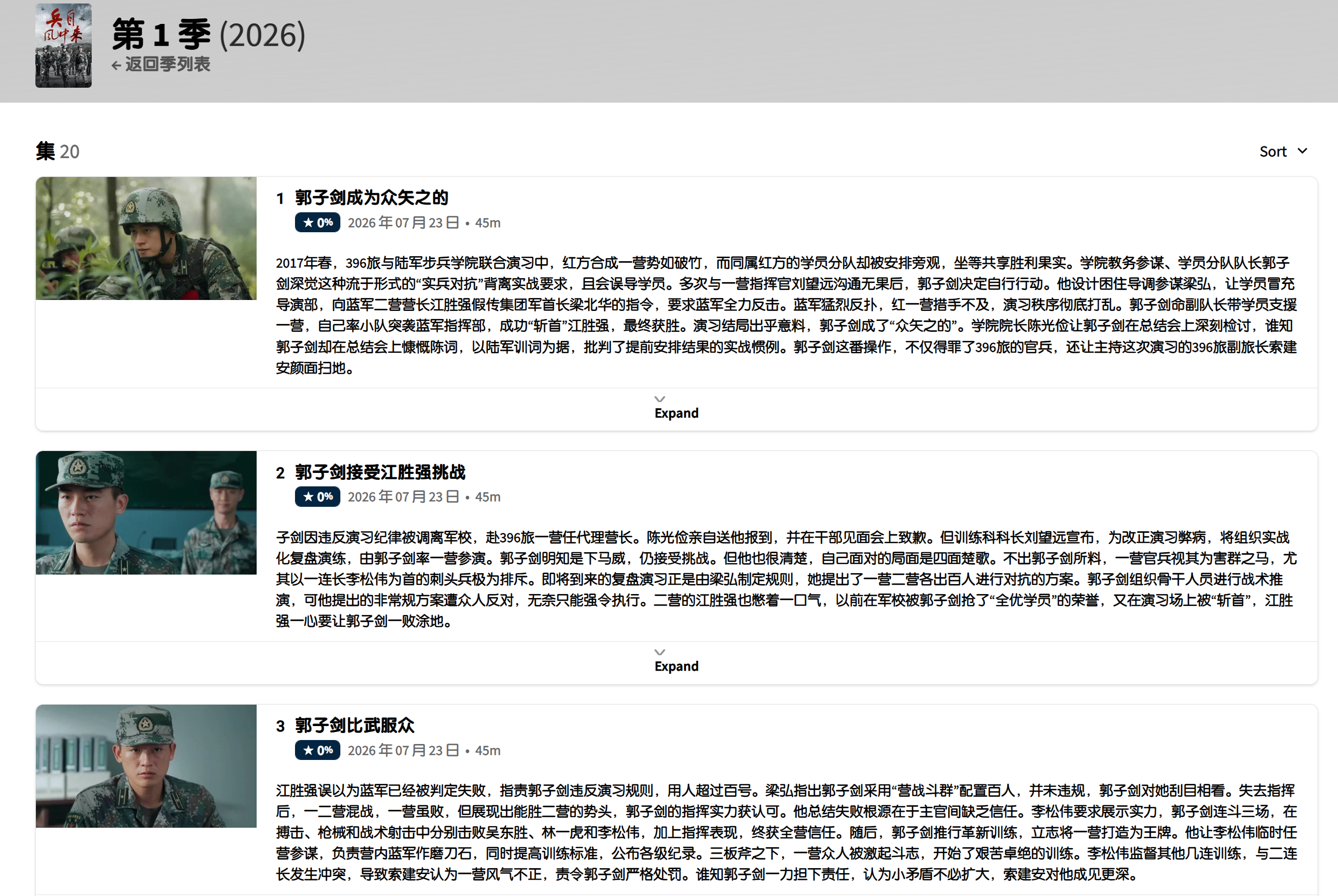Click episode 1 synopsis starting 2017年春
The image size is (1338, 896).
pyautogui.click(x=787, y=315)
